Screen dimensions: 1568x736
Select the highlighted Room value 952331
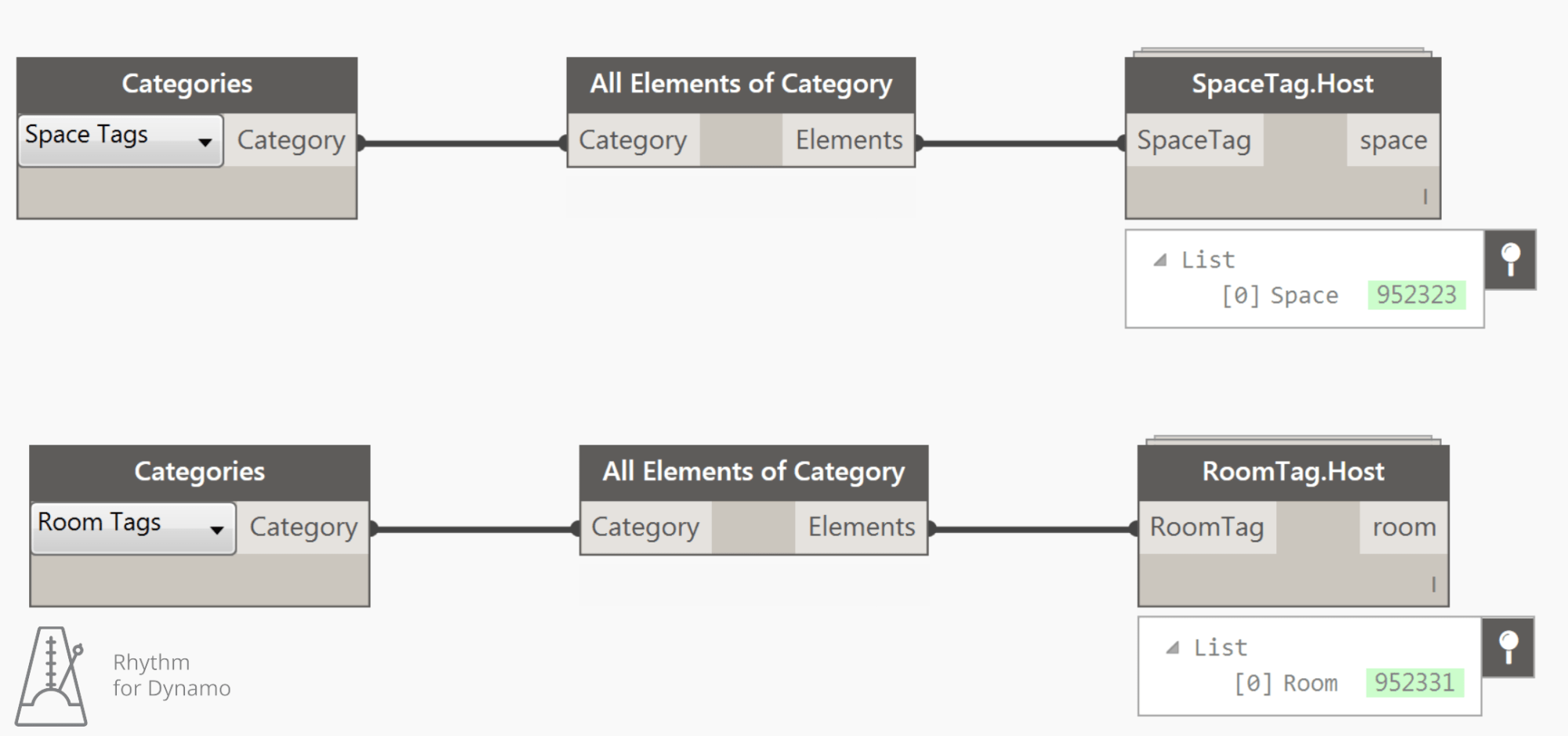point(1414,683)
